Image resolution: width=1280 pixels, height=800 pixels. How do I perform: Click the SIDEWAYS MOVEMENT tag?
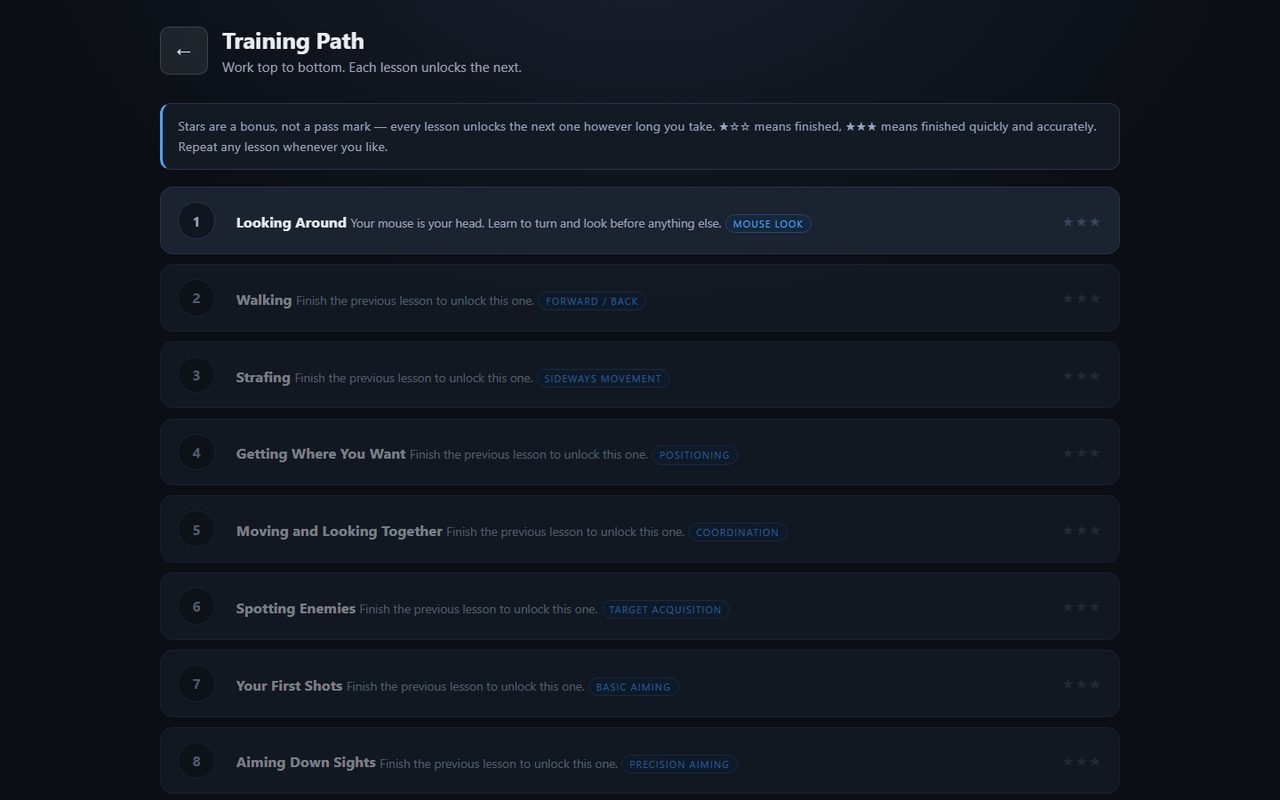(603, 378)
